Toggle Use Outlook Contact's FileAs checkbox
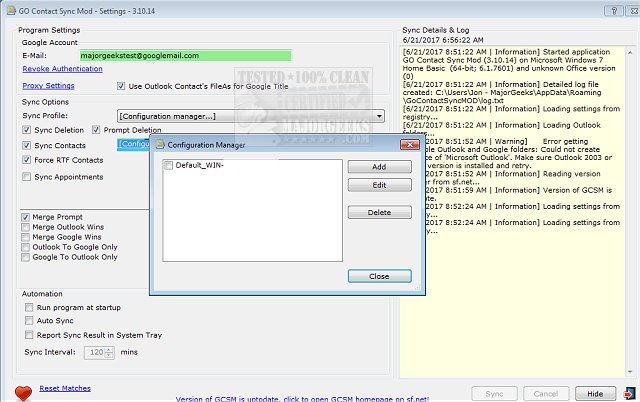The height and width of the screenshot is (402, 640). 121,86
